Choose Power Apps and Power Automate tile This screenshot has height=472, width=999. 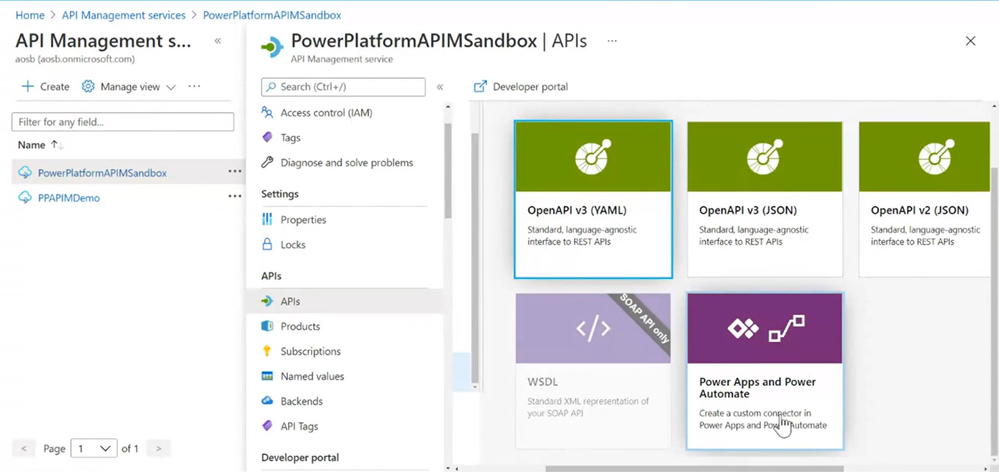(765, 371)
